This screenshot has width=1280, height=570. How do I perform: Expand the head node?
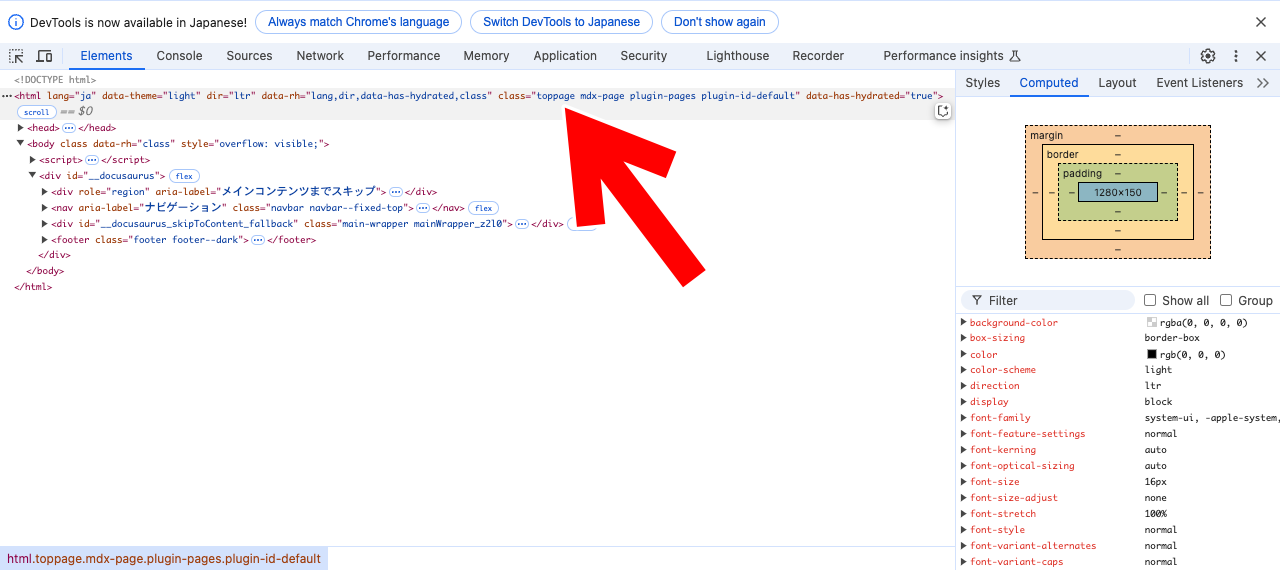click(21, 128)
